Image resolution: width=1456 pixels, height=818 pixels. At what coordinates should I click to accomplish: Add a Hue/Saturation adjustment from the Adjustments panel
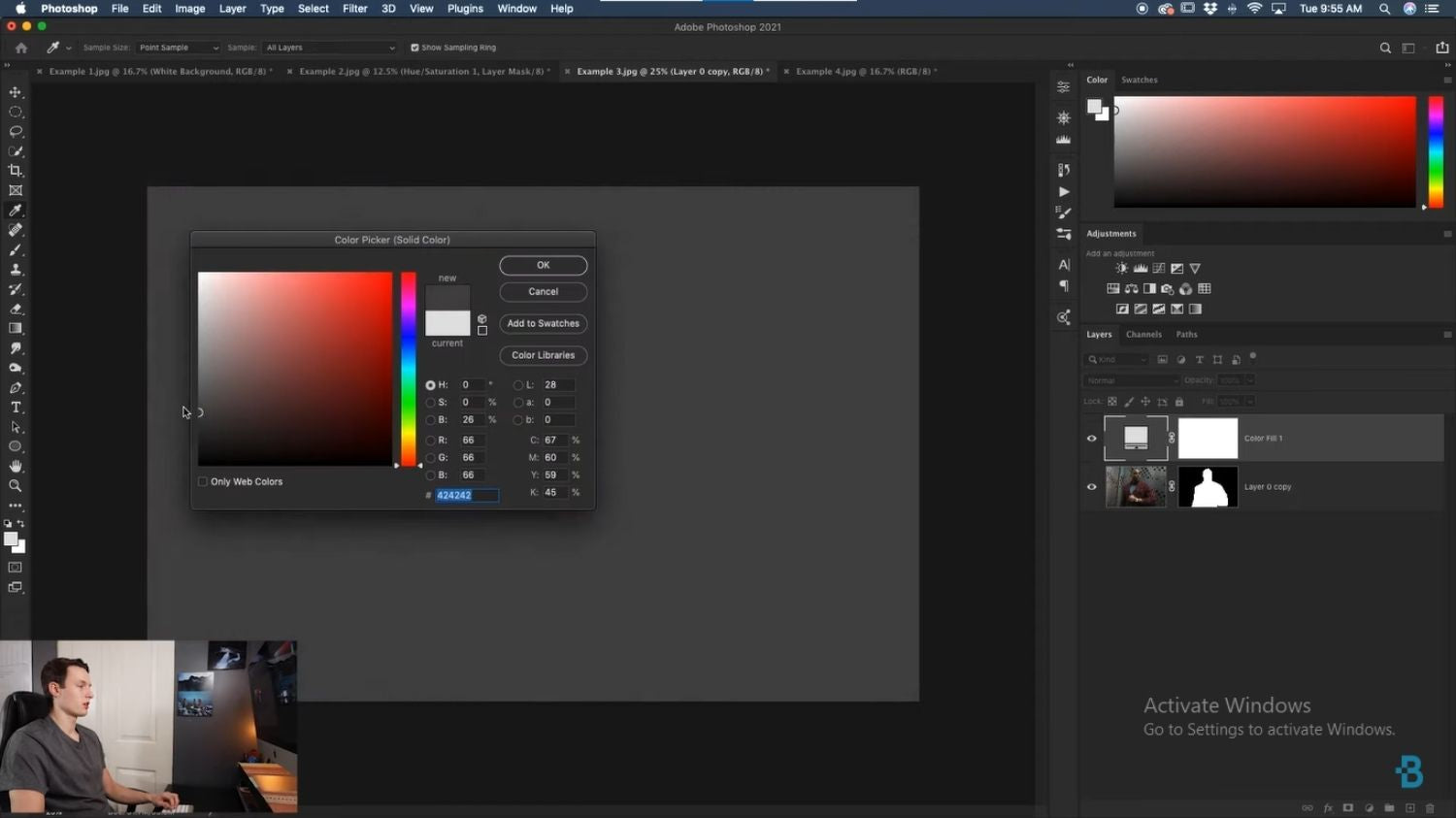pyautogui.click(x=1131, y=288)
